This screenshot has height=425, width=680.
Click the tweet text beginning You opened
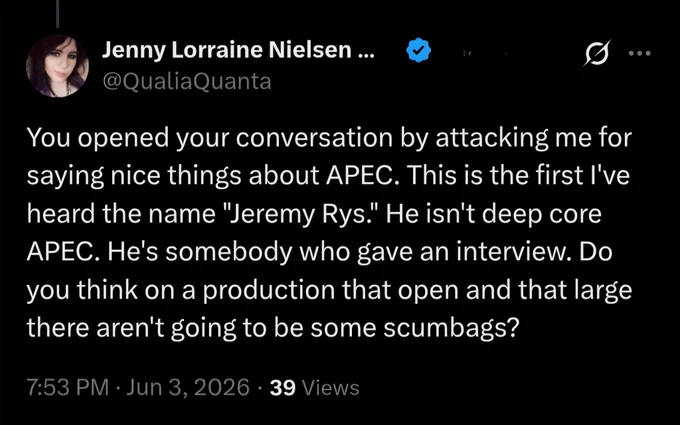(x=329, y=232)
